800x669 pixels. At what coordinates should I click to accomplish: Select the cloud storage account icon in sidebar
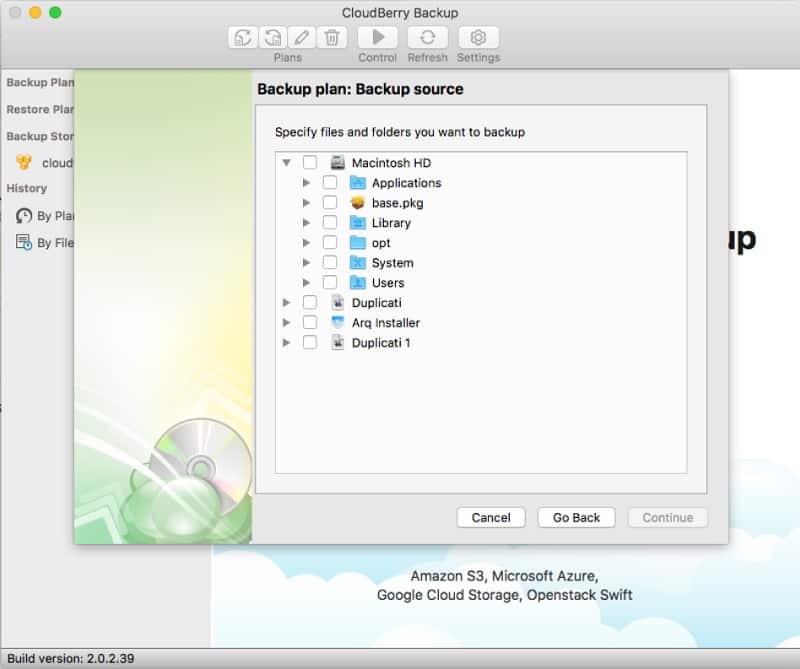pyautogui.click(x=23, y=162)
